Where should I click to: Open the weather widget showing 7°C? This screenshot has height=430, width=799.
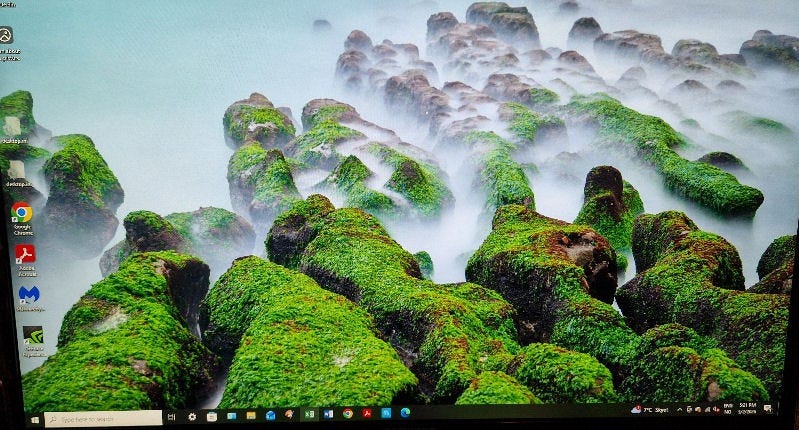[x=649, y=410]
